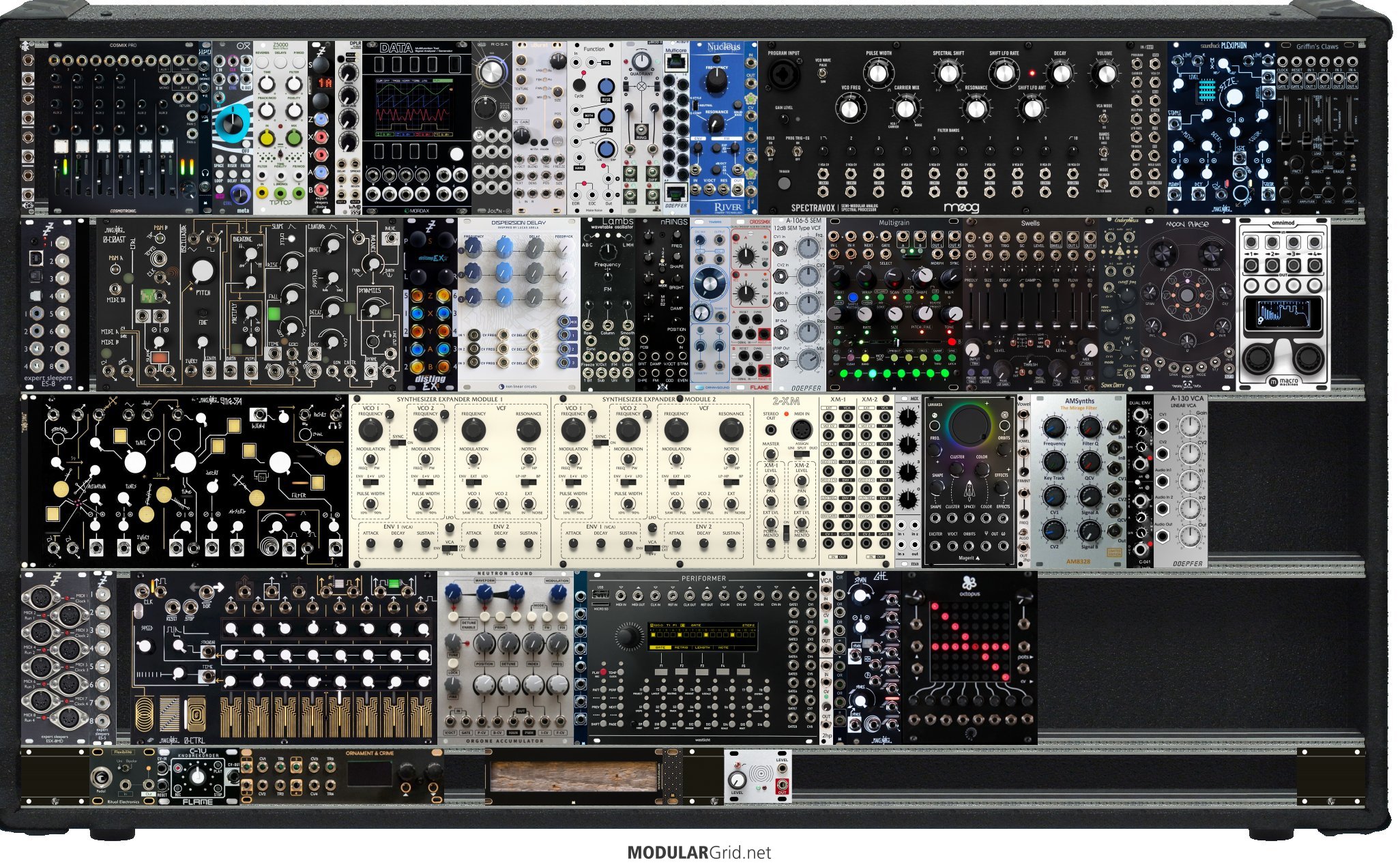Click the big cyan-ringed knob on the meta module
This screenshot has width=1400, height=867.
click(233, 123)
